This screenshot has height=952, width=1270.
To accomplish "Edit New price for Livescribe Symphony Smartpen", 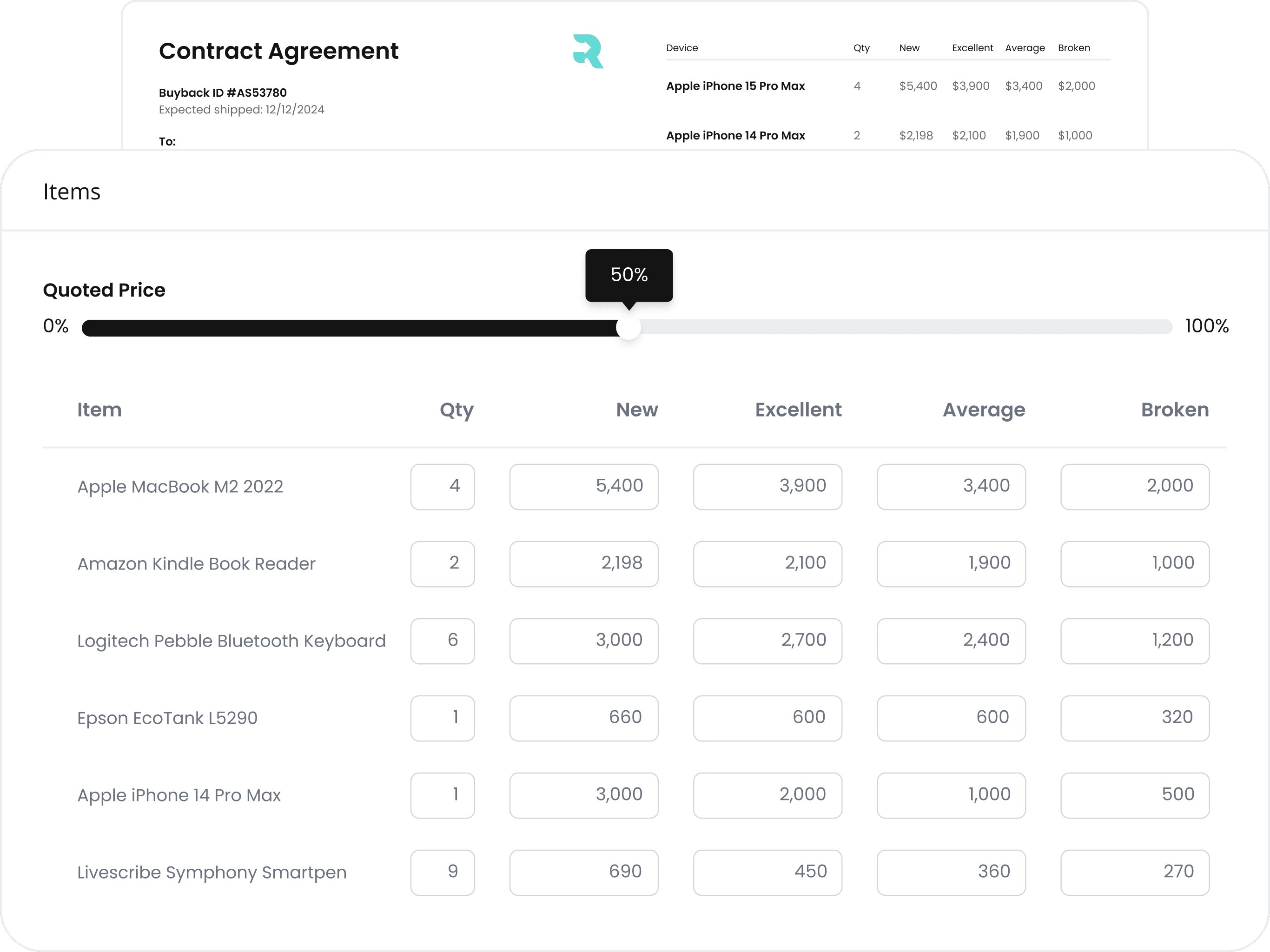I will point(584,873).
